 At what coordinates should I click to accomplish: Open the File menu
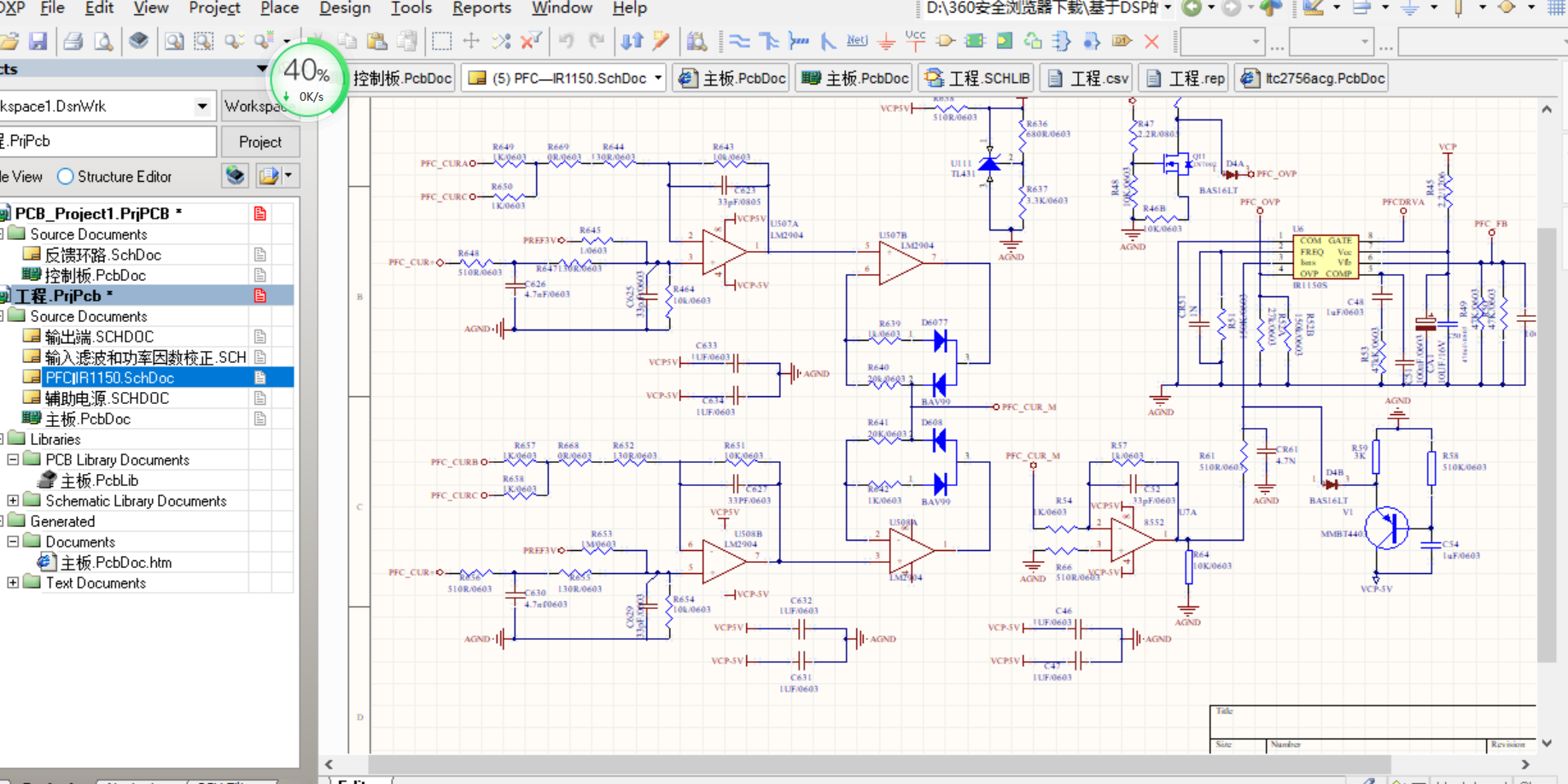(52, 8)
